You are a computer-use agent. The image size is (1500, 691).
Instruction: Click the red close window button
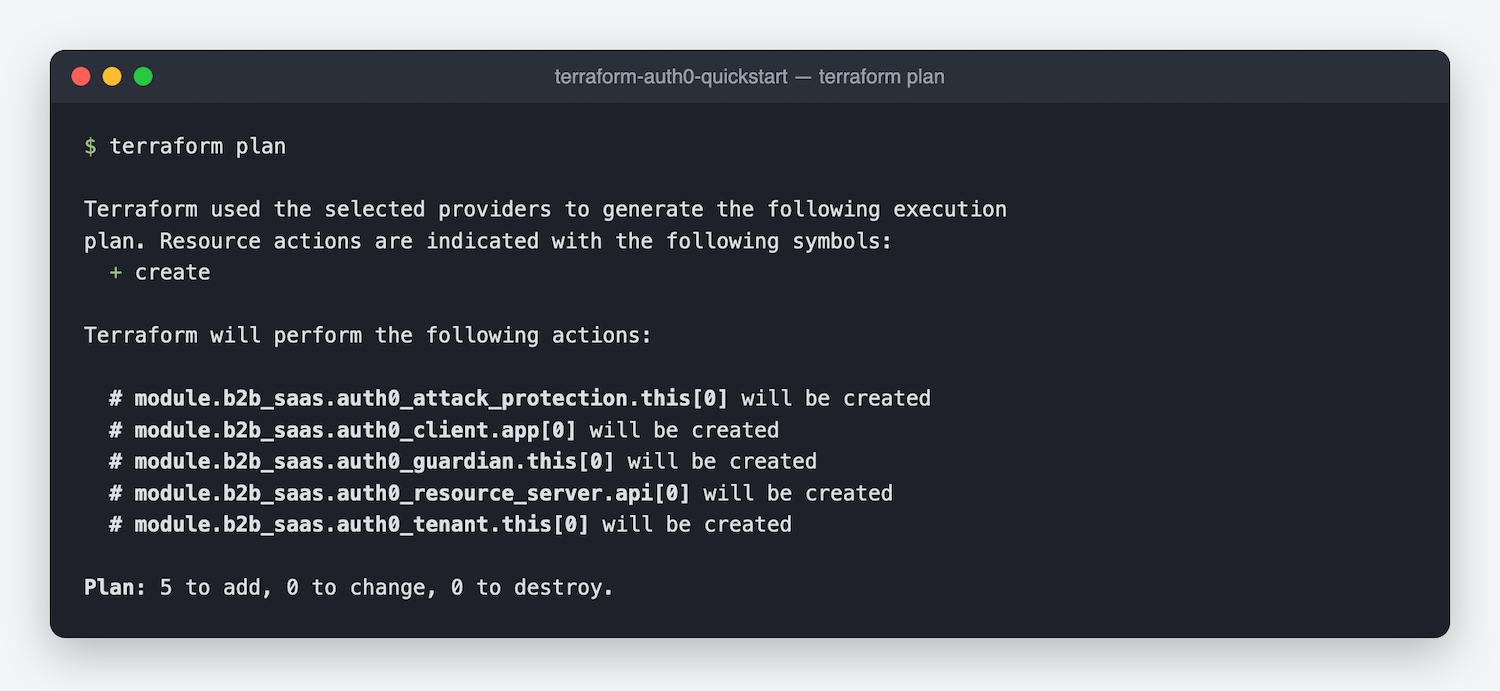tap(81, 76)
